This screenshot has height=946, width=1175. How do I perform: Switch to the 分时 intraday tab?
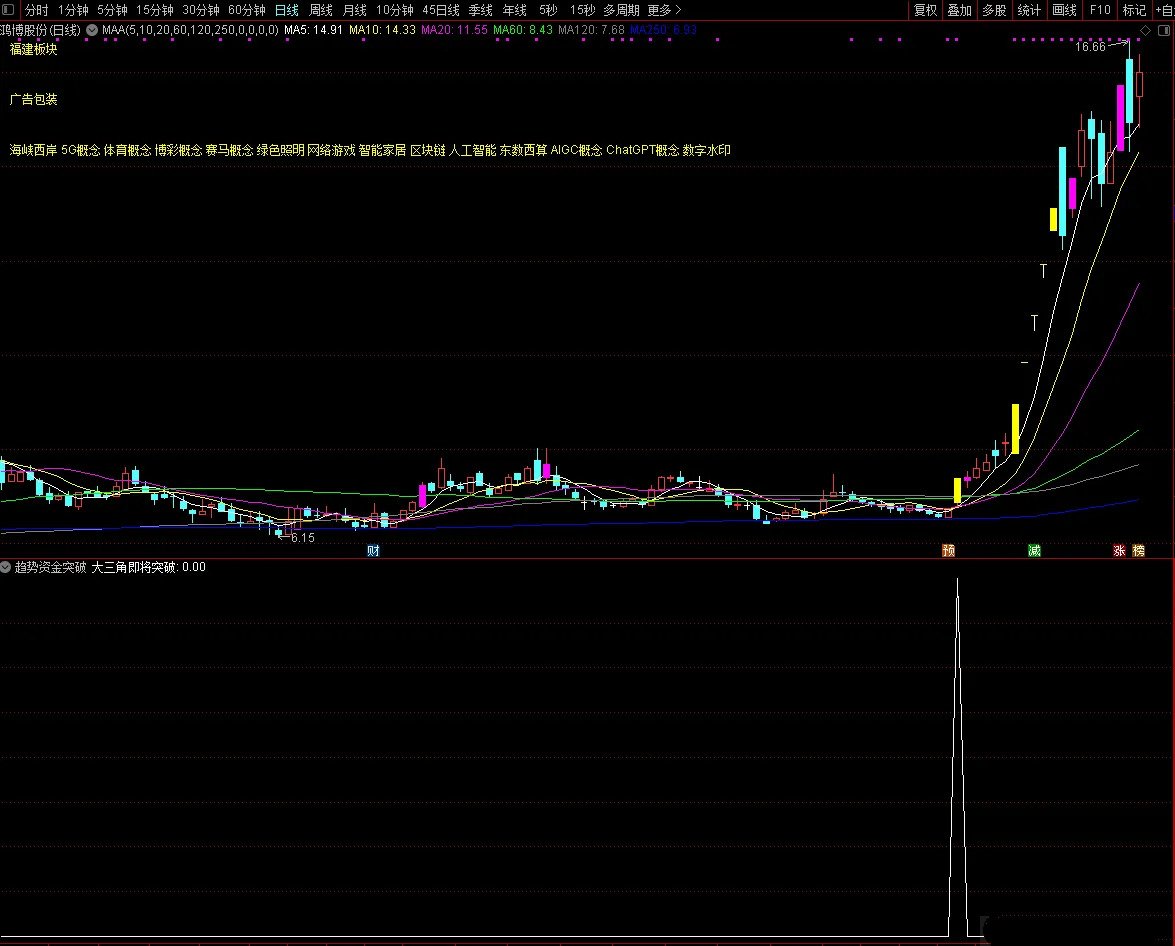point(36,10)
